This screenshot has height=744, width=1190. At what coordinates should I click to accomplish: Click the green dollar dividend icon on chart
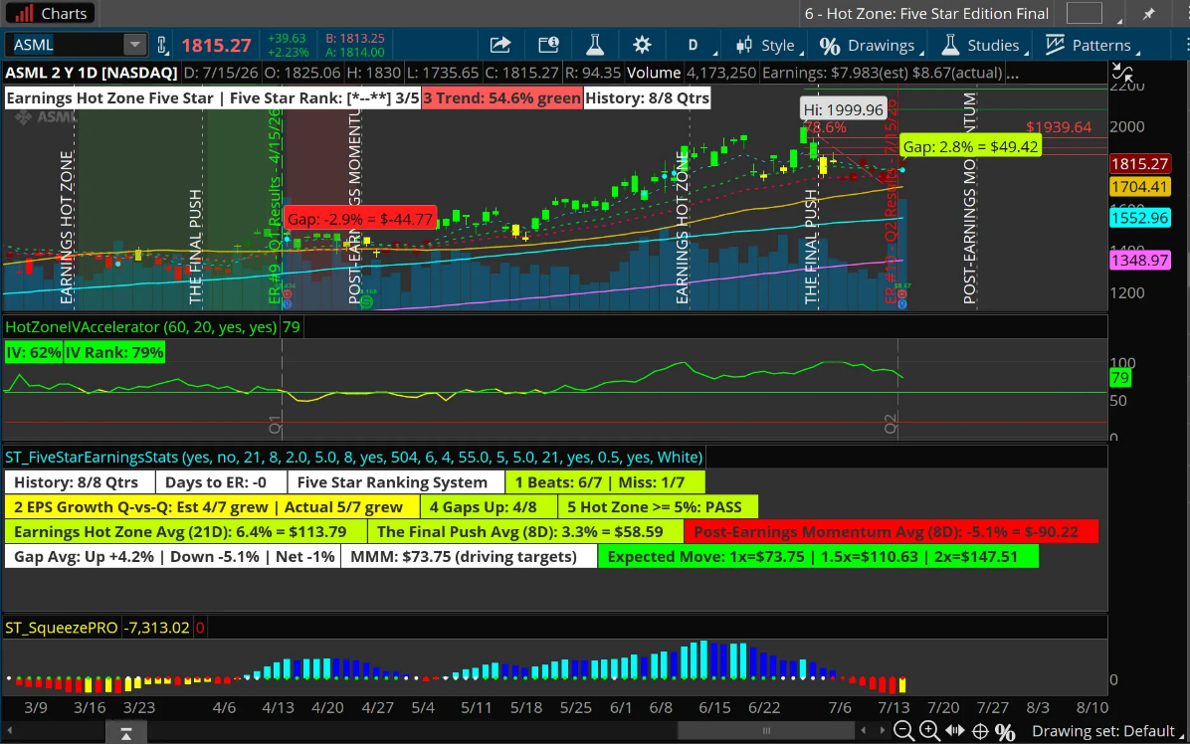coord(366,301)
